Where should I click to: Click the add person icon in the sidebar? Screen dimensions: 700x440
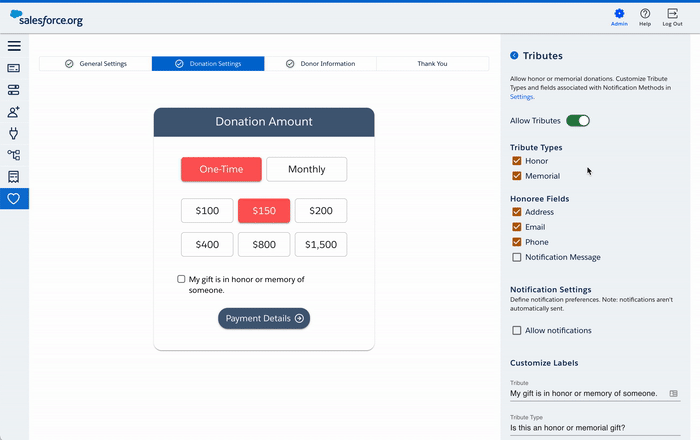(x=14, y=112)
